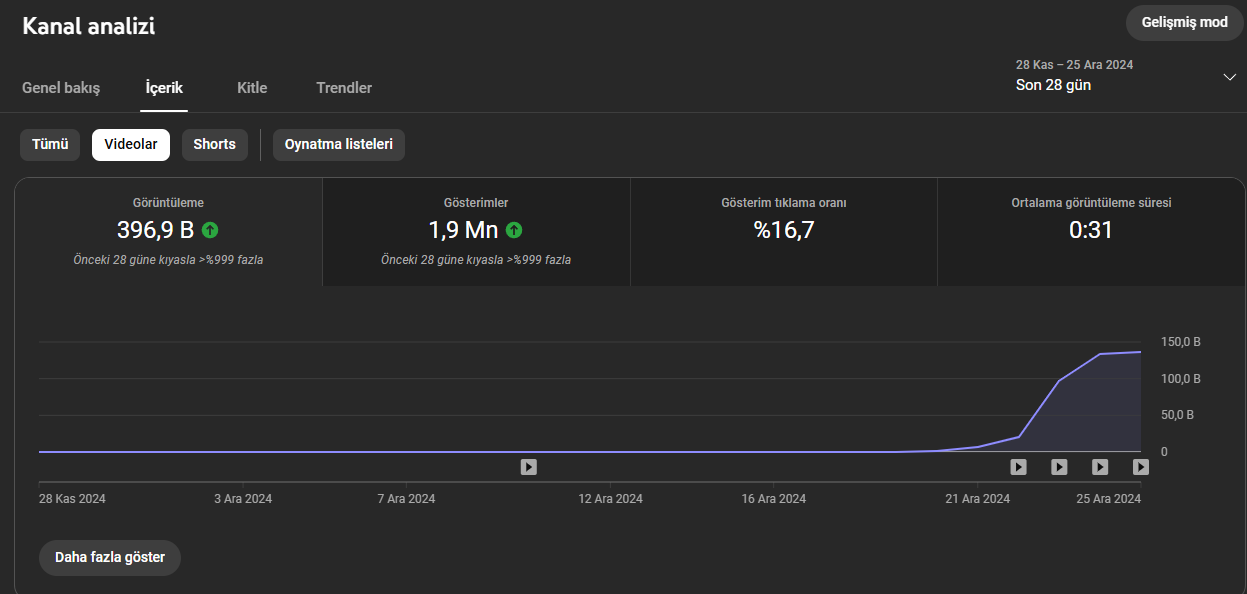Open the video publish marker between 7 and 12 Ara
The height and width of the screenshot is (594, 1247).
tap(529, 466)
